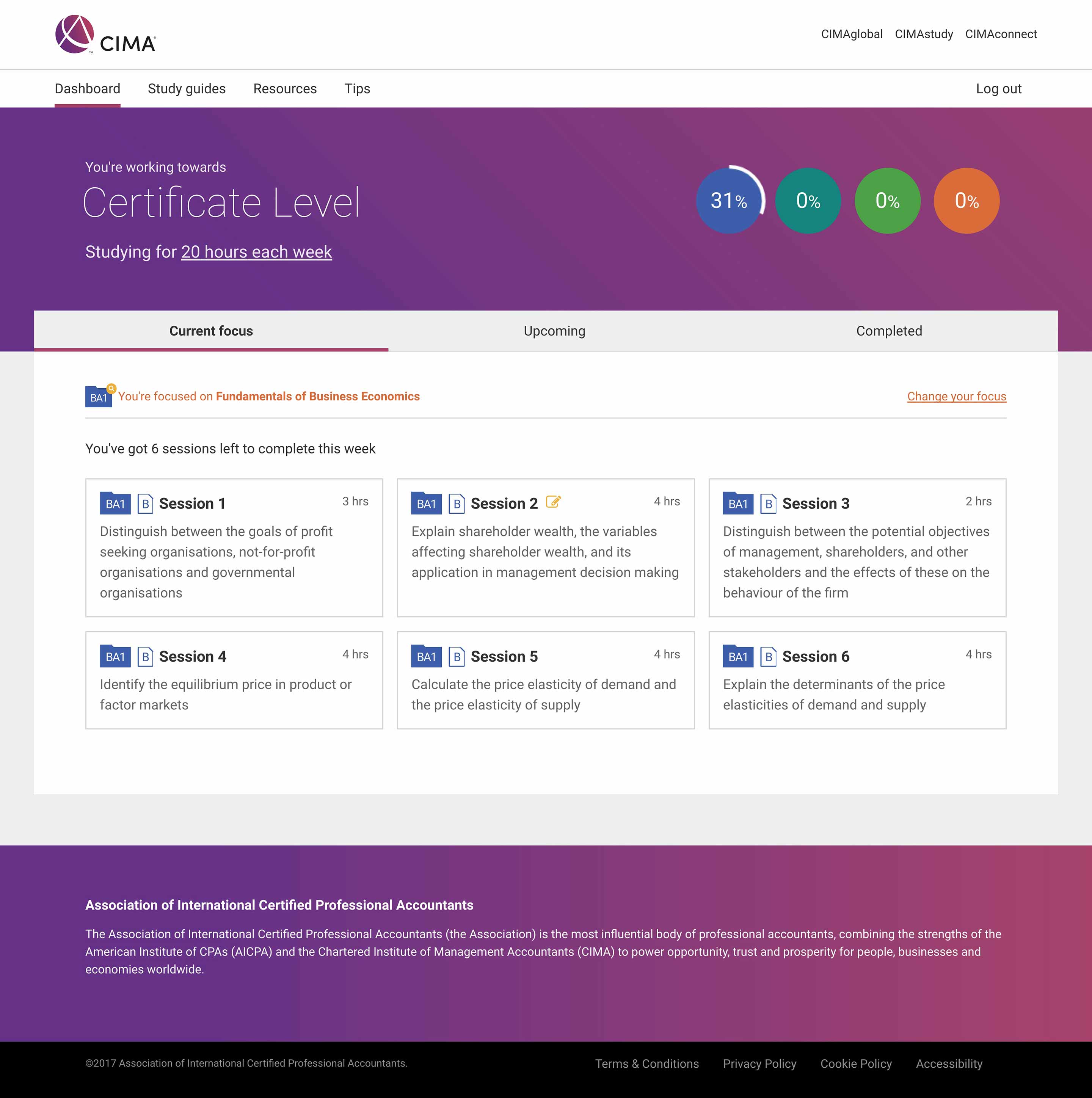The width and height of the screenshot is (1092, 1098).
Task: Open the Cookie Policy link
Action: [x=856, y=1063]
